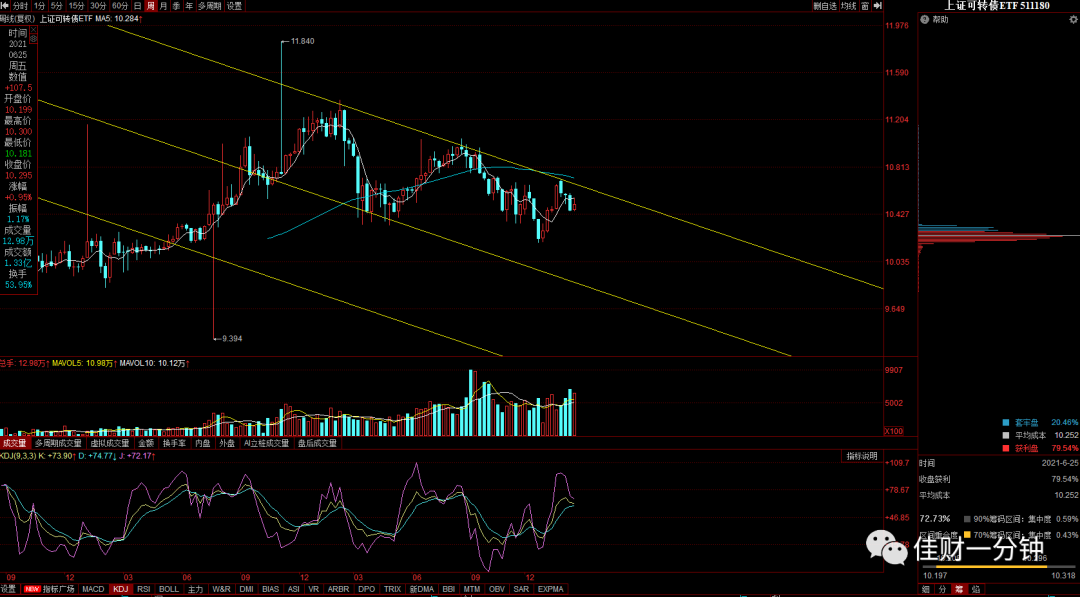This screenshot has width=1080, height=597.
Task: Click the right-arrow panel toggle icon
Action: pyautogui.click(x=878, y=6)
